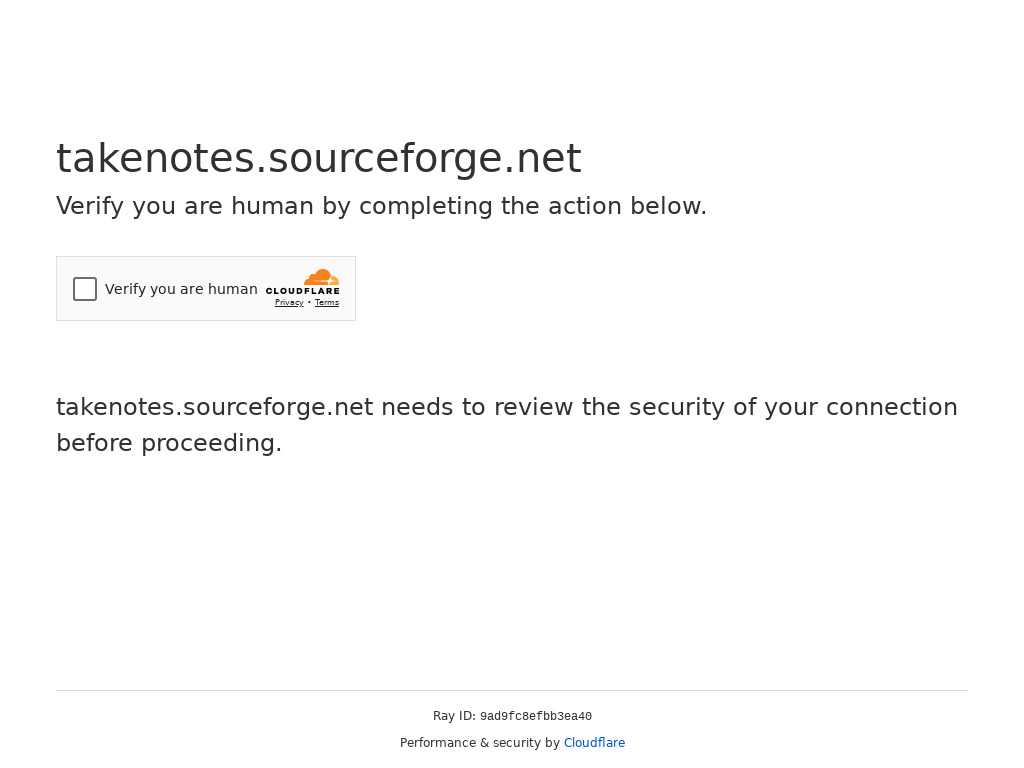The height and width of the screenshot is (768, 1024).
Task: Click the orange Cloudflare cloud logo
Action: coord(322,277)
